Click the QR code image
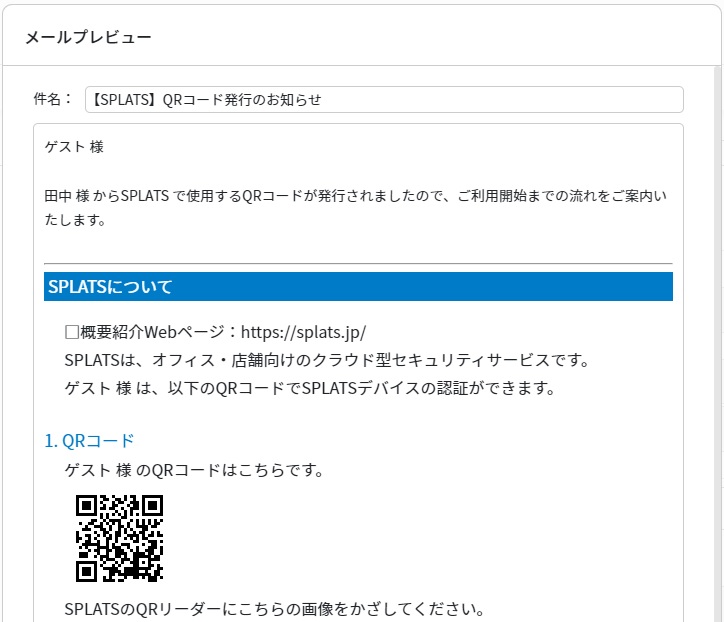 click(x=119, y=538)
